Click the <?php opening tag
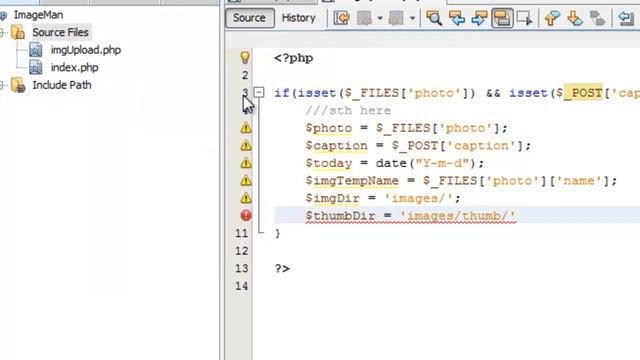Viewport: 640px width, 360px height. pyautogui.click(x=293, y=58)
